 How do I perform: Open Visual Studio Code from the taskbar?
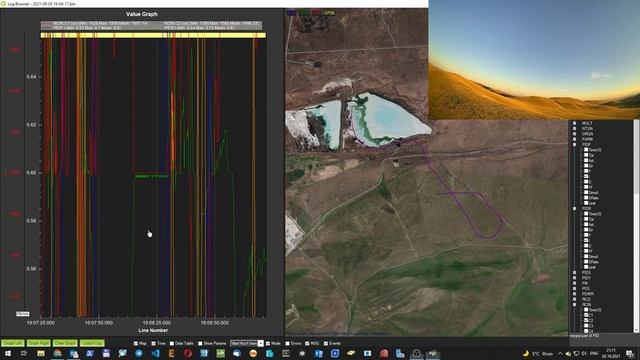155,353
